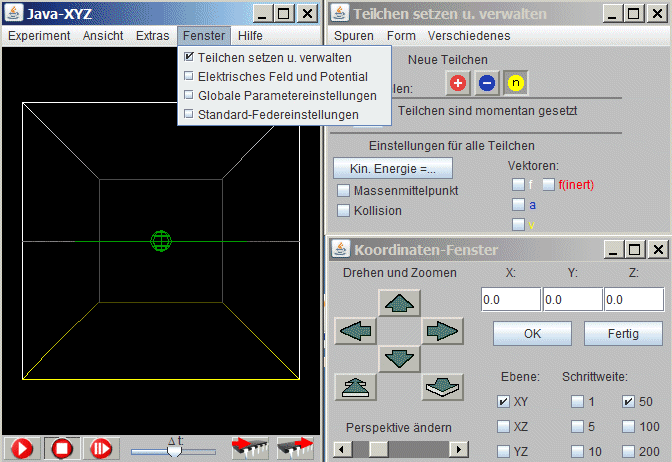Enable the Massenmittelpunkt checkbox
672x462 pixels.
(343, 190)
